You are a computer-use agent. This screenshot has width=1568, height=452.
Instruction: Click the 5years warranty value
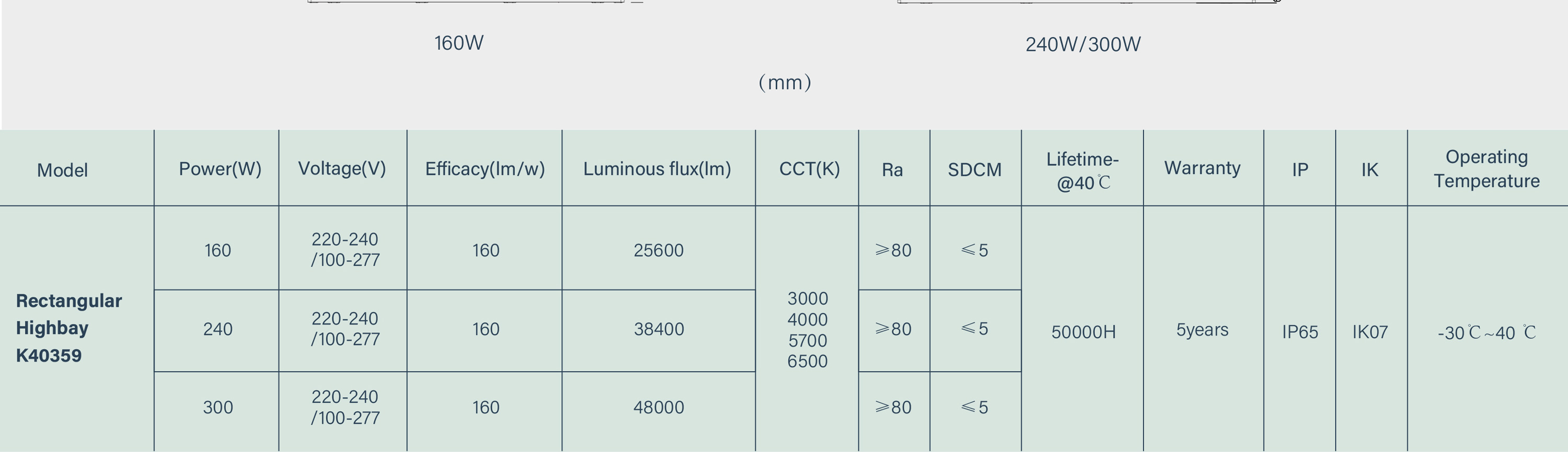(x=1202, y=330)
